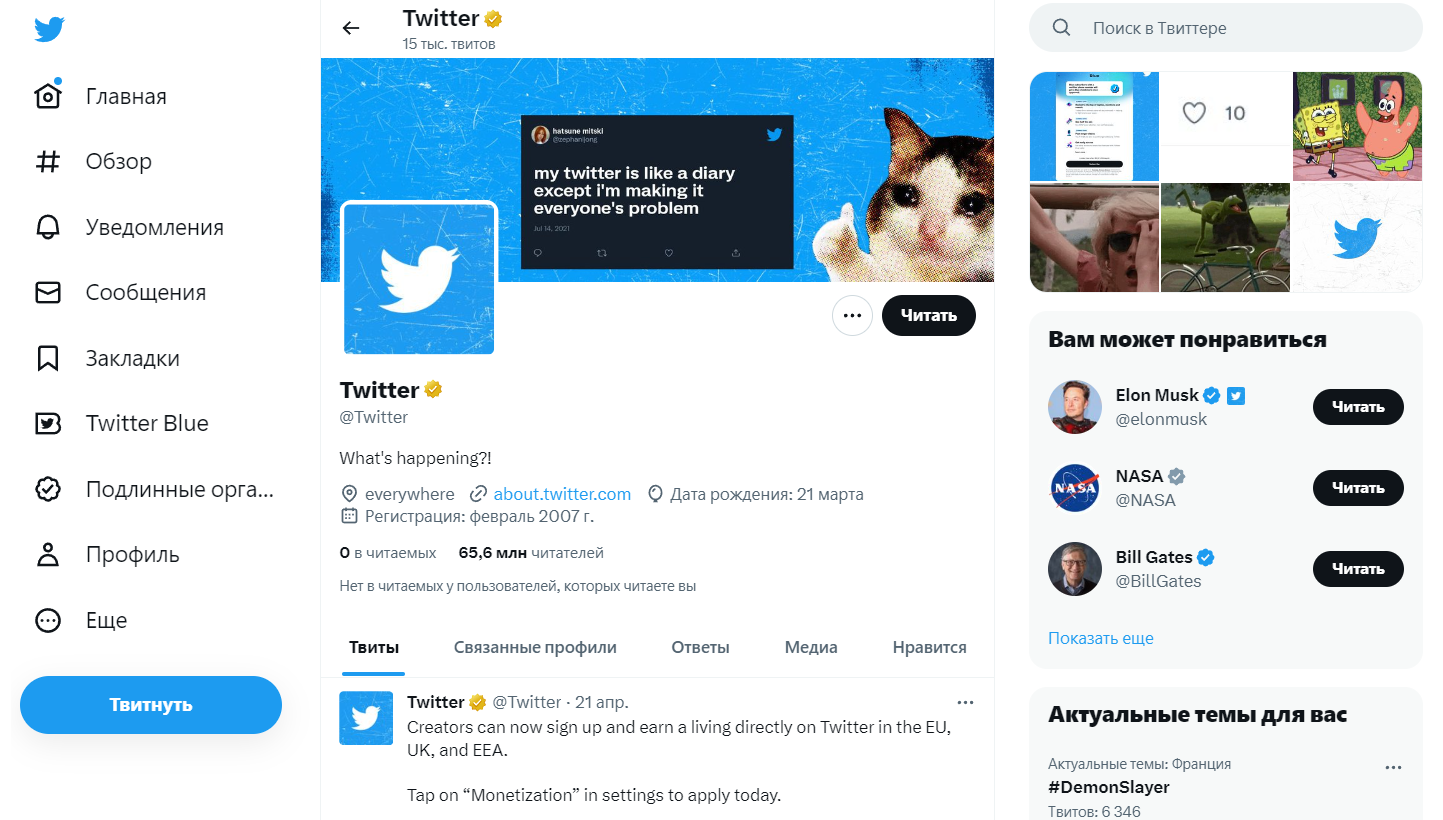This screenshot has width=1443, height=820.
Task: Click the blue Твитнуть button
Action: click(151, 705)
